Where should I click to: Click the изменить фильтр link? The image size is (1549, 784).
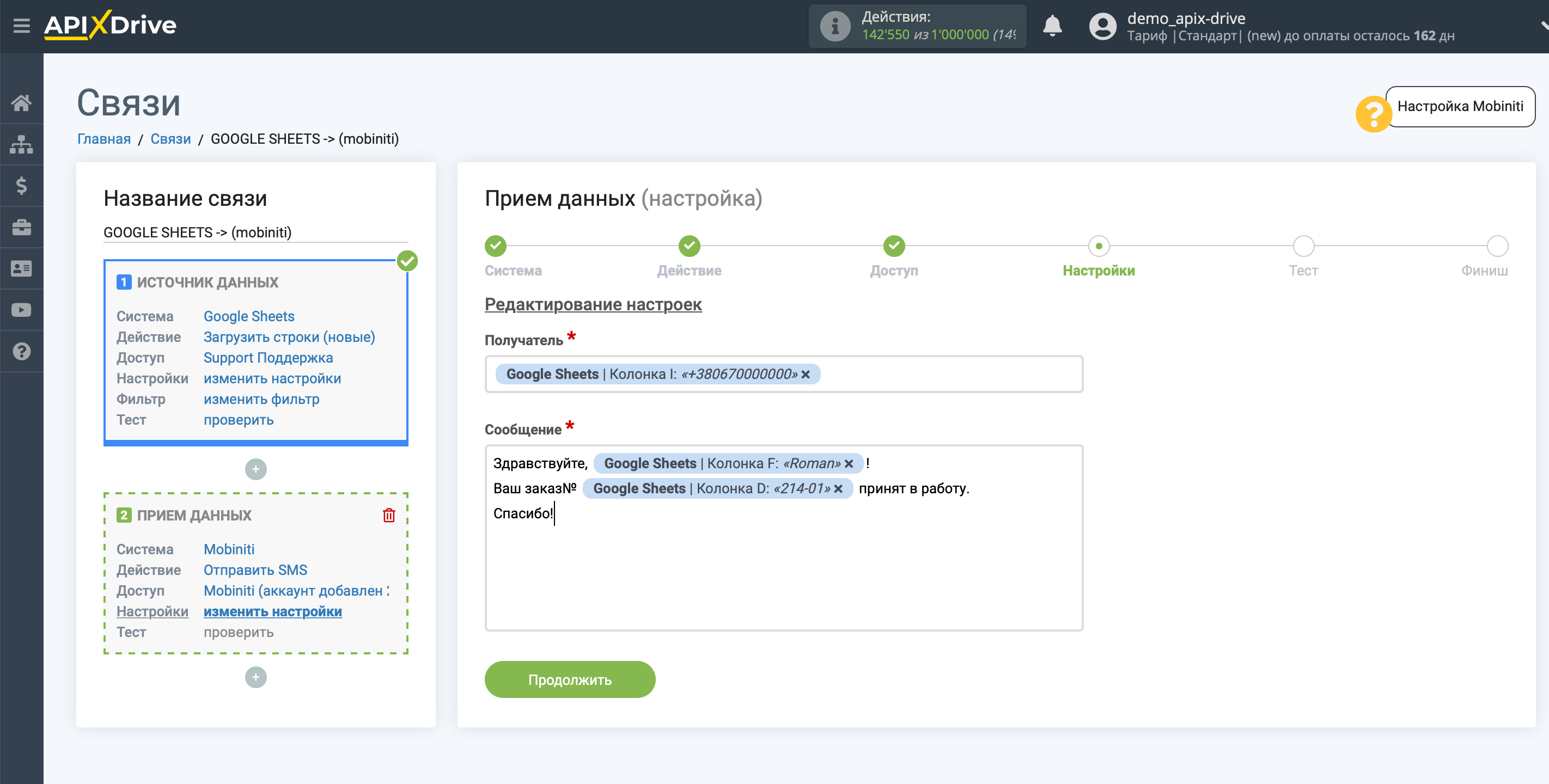(x=261, y=399)
